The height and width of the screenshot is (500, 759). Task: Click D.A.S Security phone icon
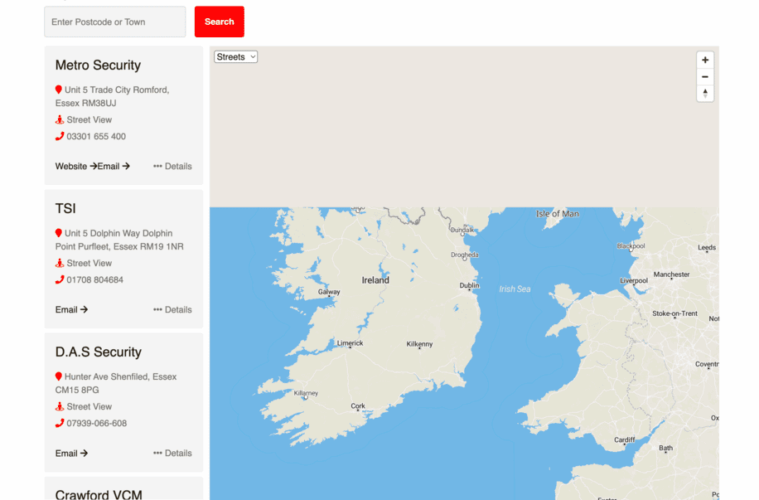click(60, 423)
